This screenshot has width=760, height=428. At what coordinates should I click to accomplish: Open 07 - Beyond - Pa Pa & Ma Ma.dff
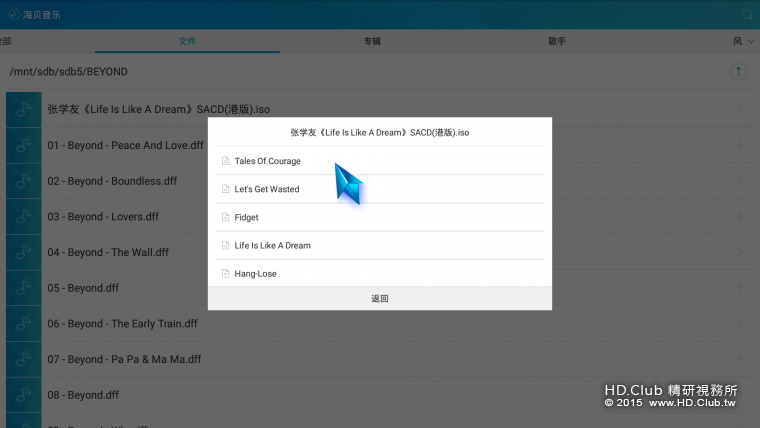pos(124,360)
